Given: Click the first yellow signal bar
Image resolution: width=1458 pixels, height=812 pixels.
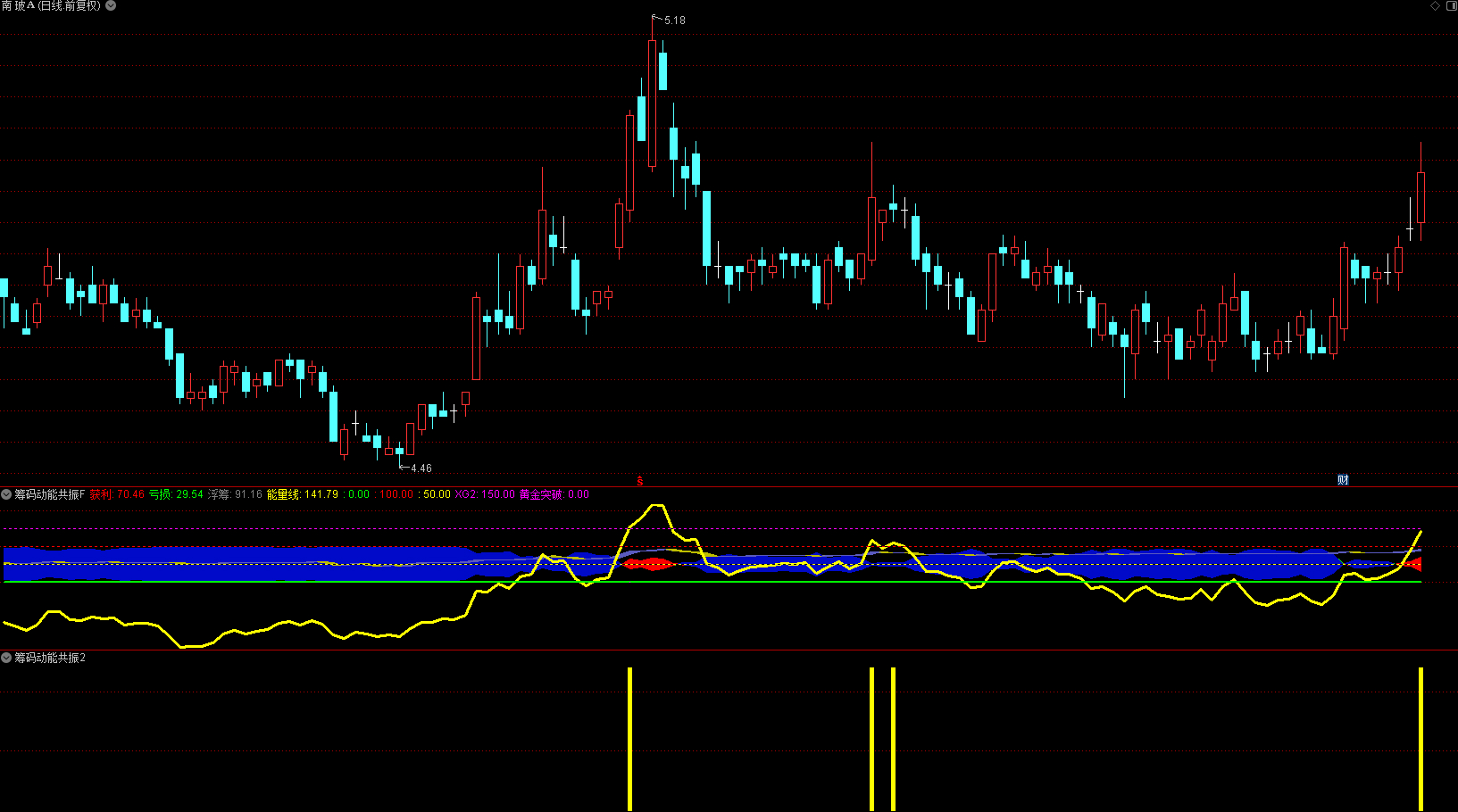Looking at the screenshot, I should pos(629,739).
